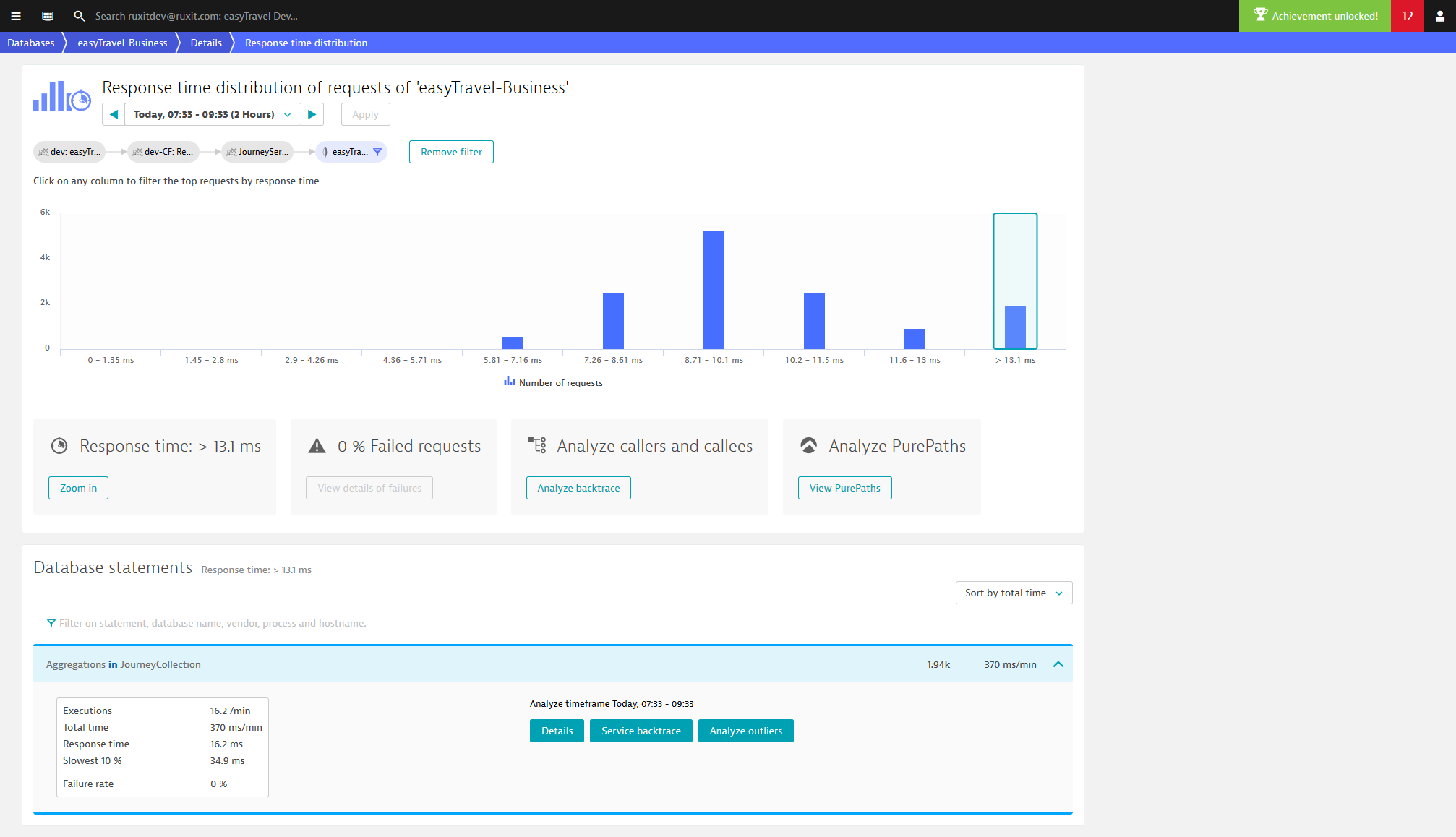Click the Achievement unlocked trophy icon
1456x837 pixels.
[x=1260, y=15]
